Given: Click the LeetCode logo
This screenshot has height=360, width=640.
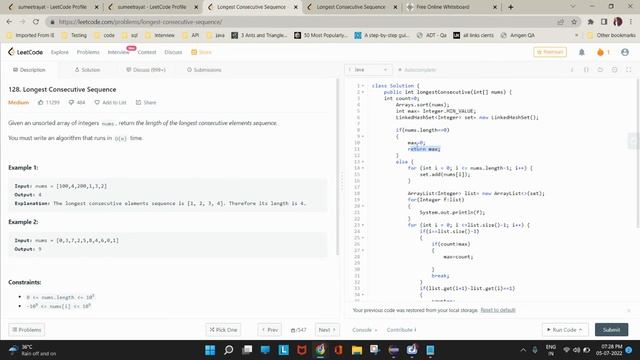Looking at the screenshot, I should point(25,52).
